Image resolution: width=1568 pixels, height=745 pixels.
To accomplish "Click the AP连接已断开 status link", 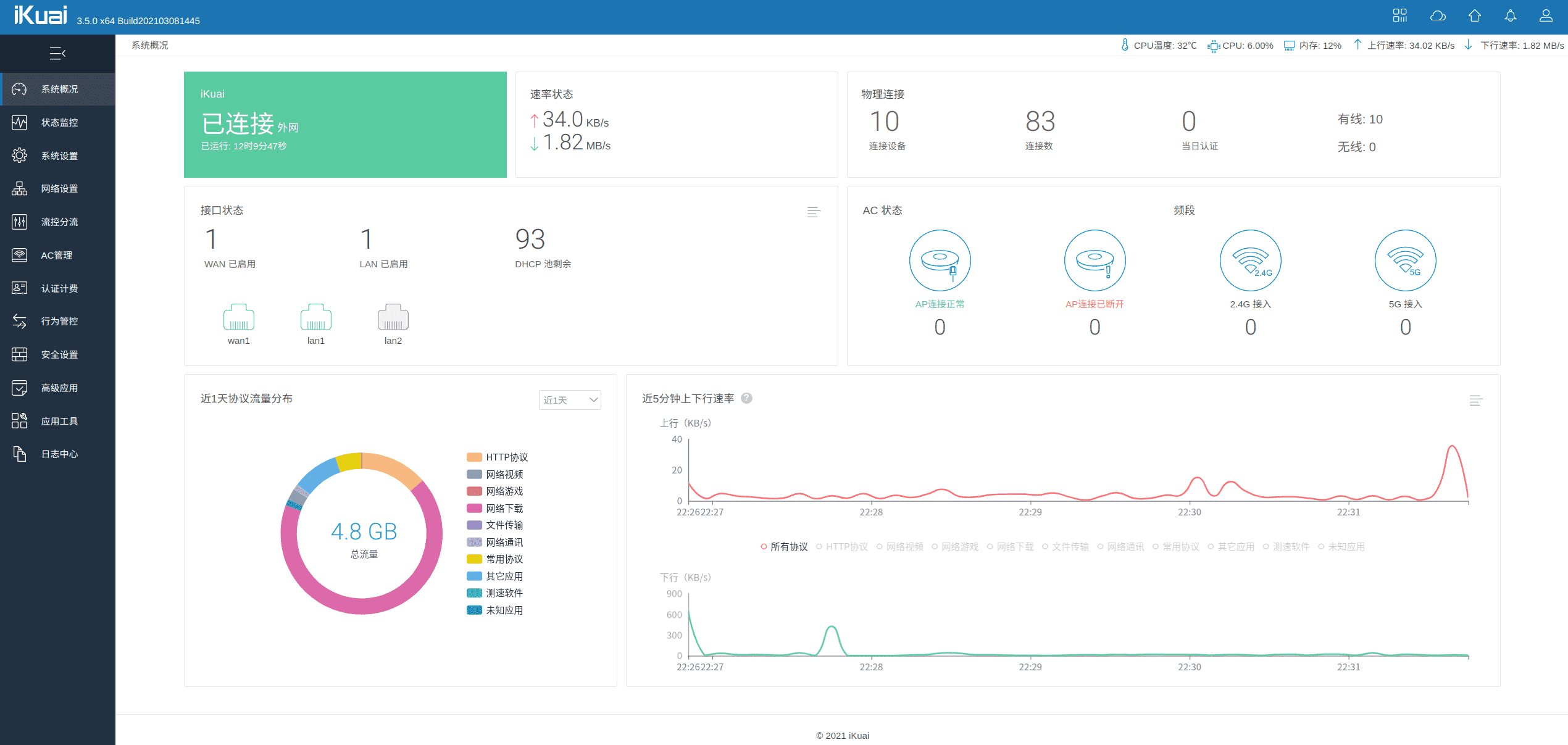I will [x=1094, y=304].
